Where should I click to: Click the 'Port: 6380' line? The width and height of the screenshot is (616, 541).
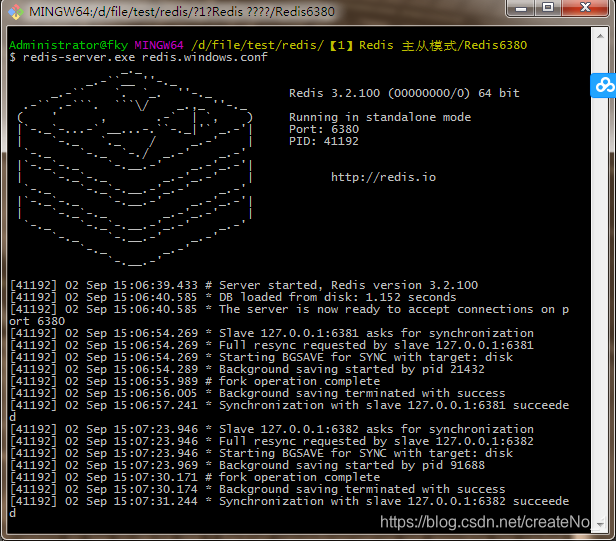click(x=324, y=129)
